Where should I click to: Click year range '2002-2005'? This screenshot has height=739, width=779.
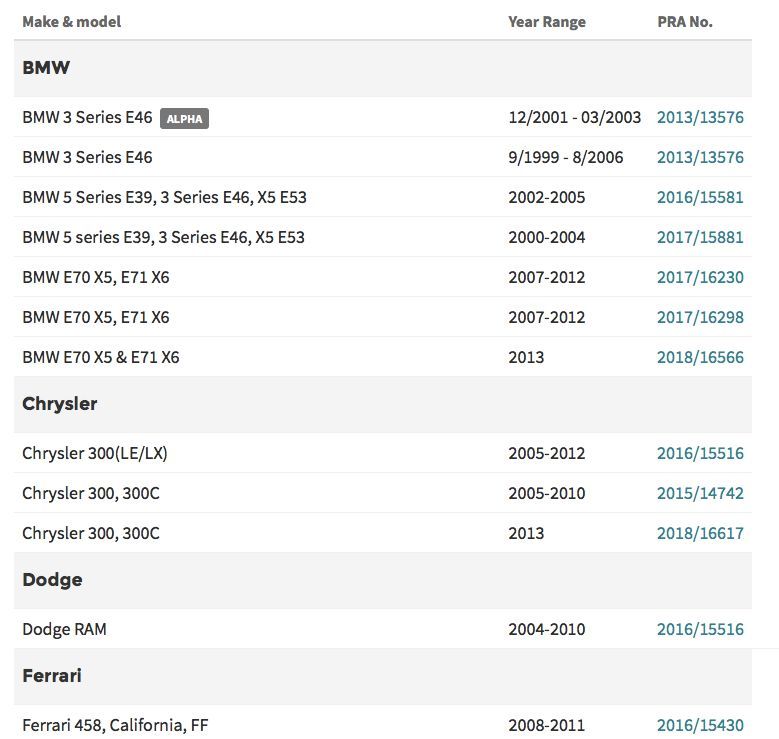tap(546, 197)
